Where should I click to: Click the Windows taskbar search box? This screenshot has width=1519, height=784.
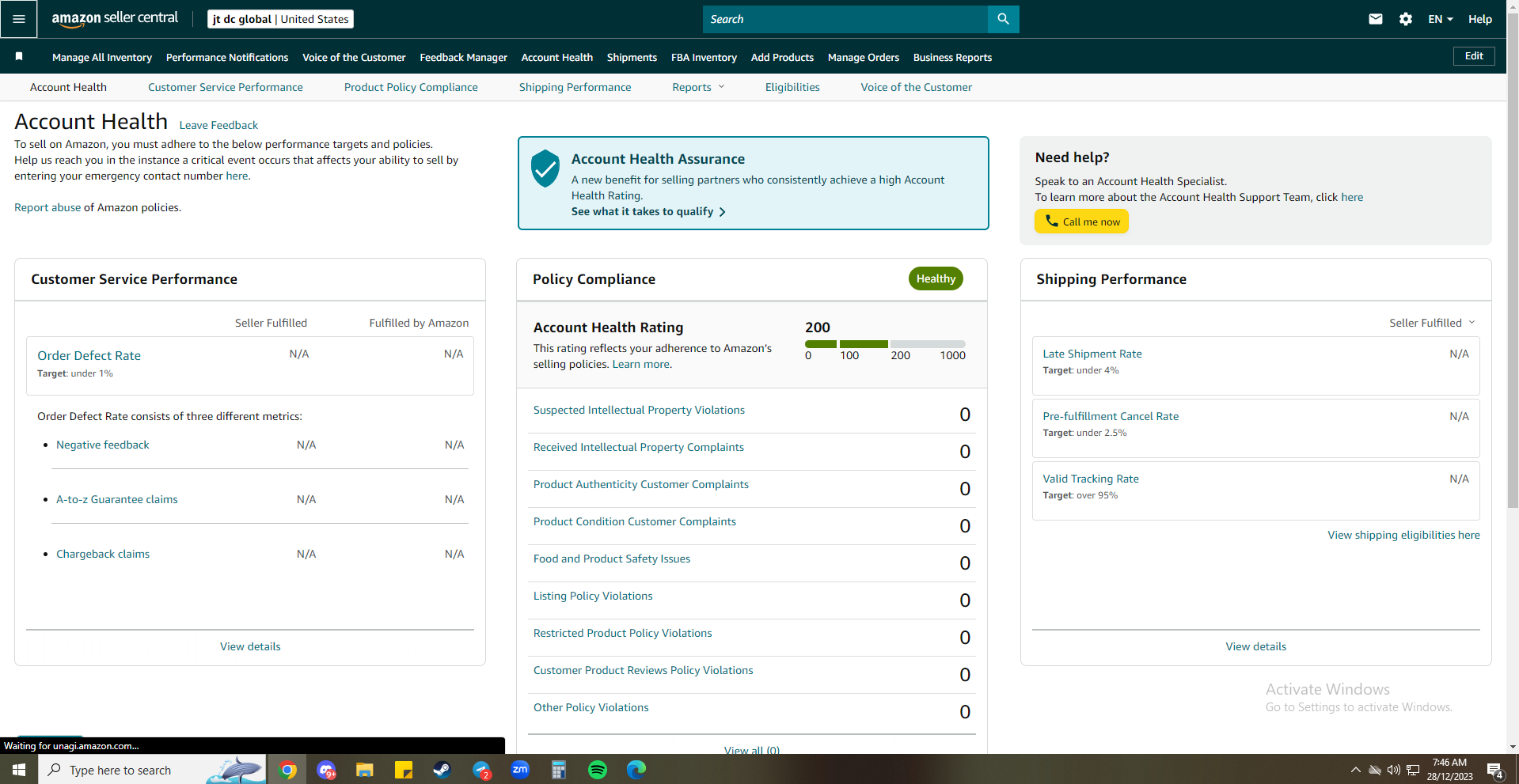click(x=151, y=770)
